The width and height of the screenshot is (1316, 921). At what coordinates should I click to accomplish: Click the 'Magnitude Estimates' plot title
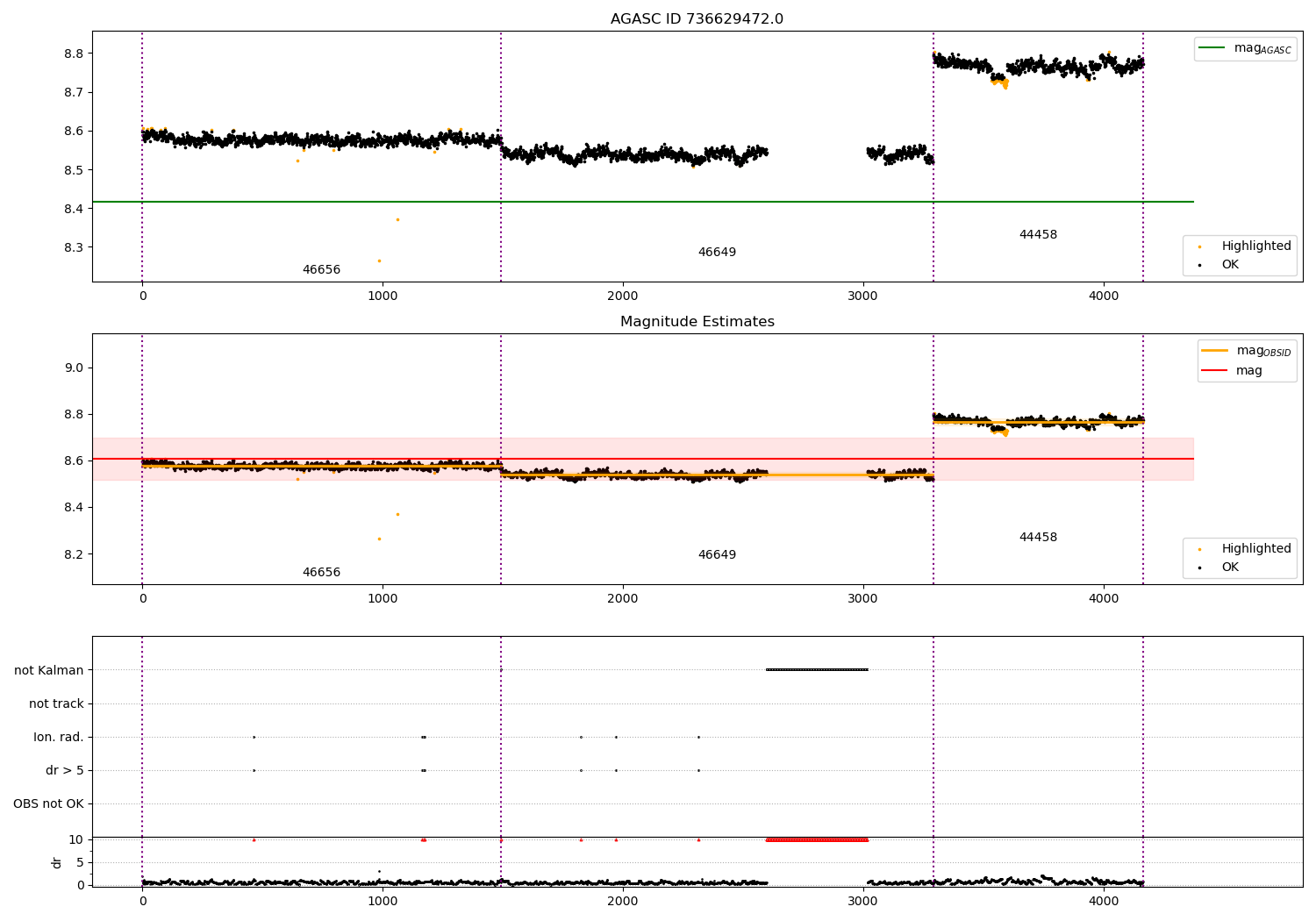[x=697, y=322]
